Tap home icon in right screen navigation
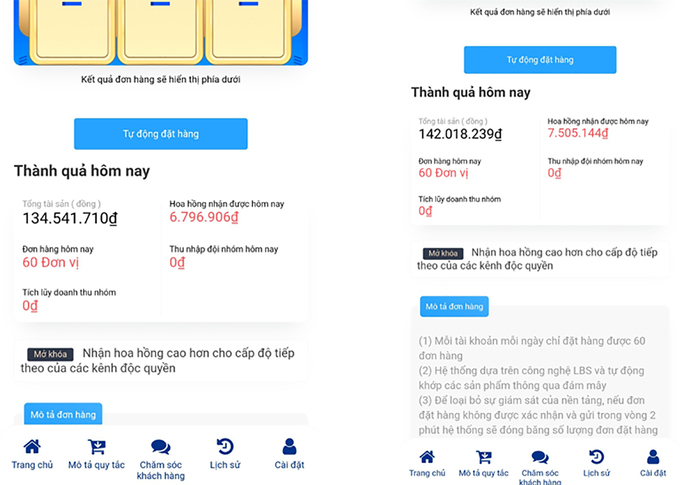Viewport: 680px width, 485px height. click(427, 457)
